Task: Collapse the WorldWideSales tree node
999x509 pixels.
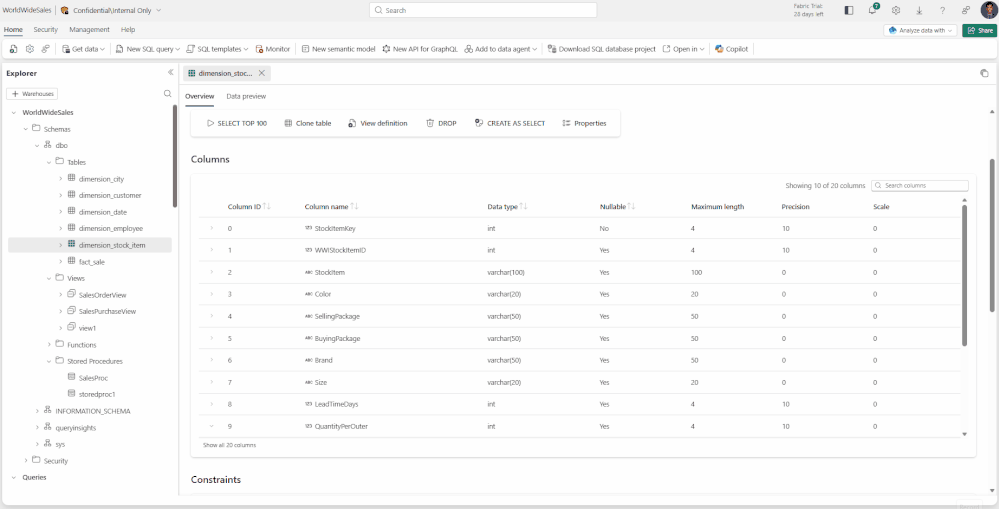Action: point(14,113)
